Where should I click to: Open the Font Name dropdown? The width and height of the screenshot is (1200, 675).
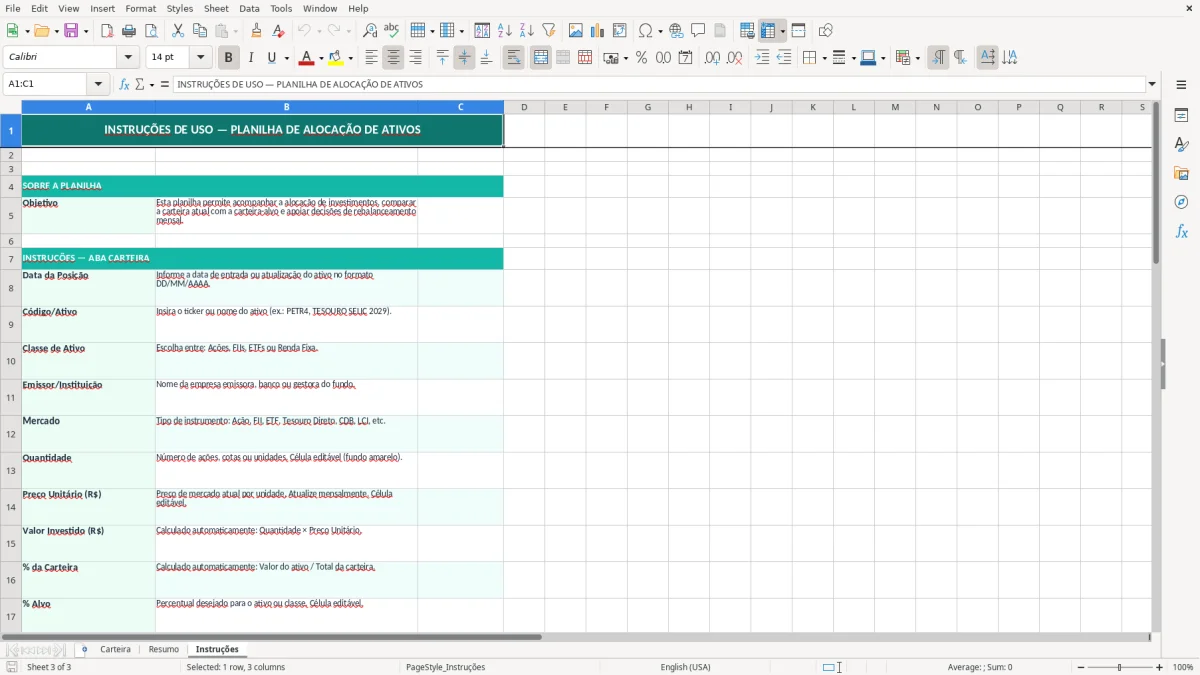click(127, 58)
